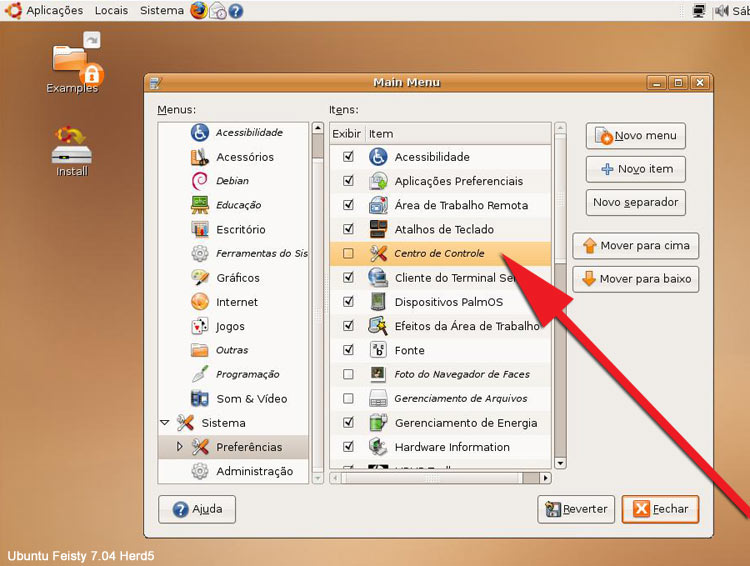
Task: Click the Reverter button
Action: pyautogui.click(x=576, y=509)
